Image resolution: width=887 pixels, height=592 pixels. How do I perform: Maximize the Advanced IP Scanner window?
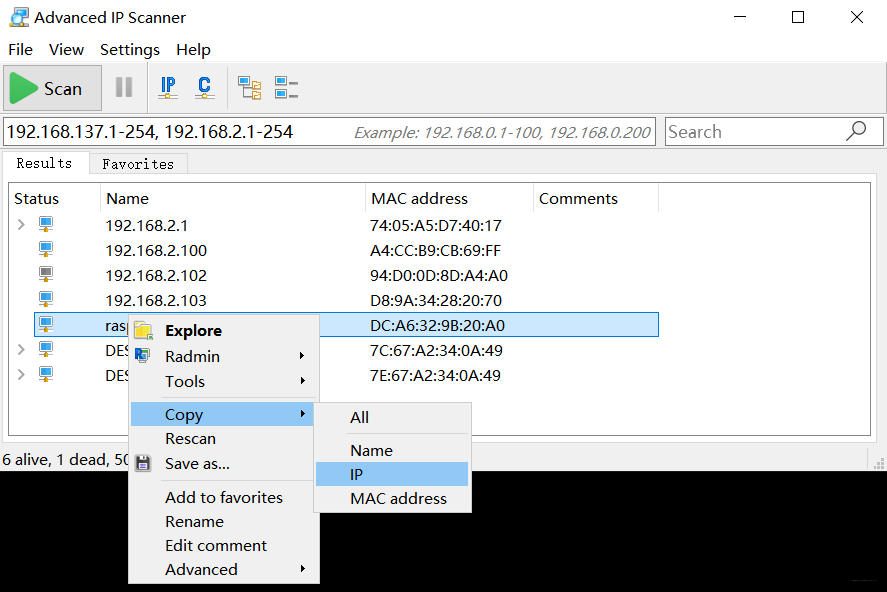tap(798, 18)
